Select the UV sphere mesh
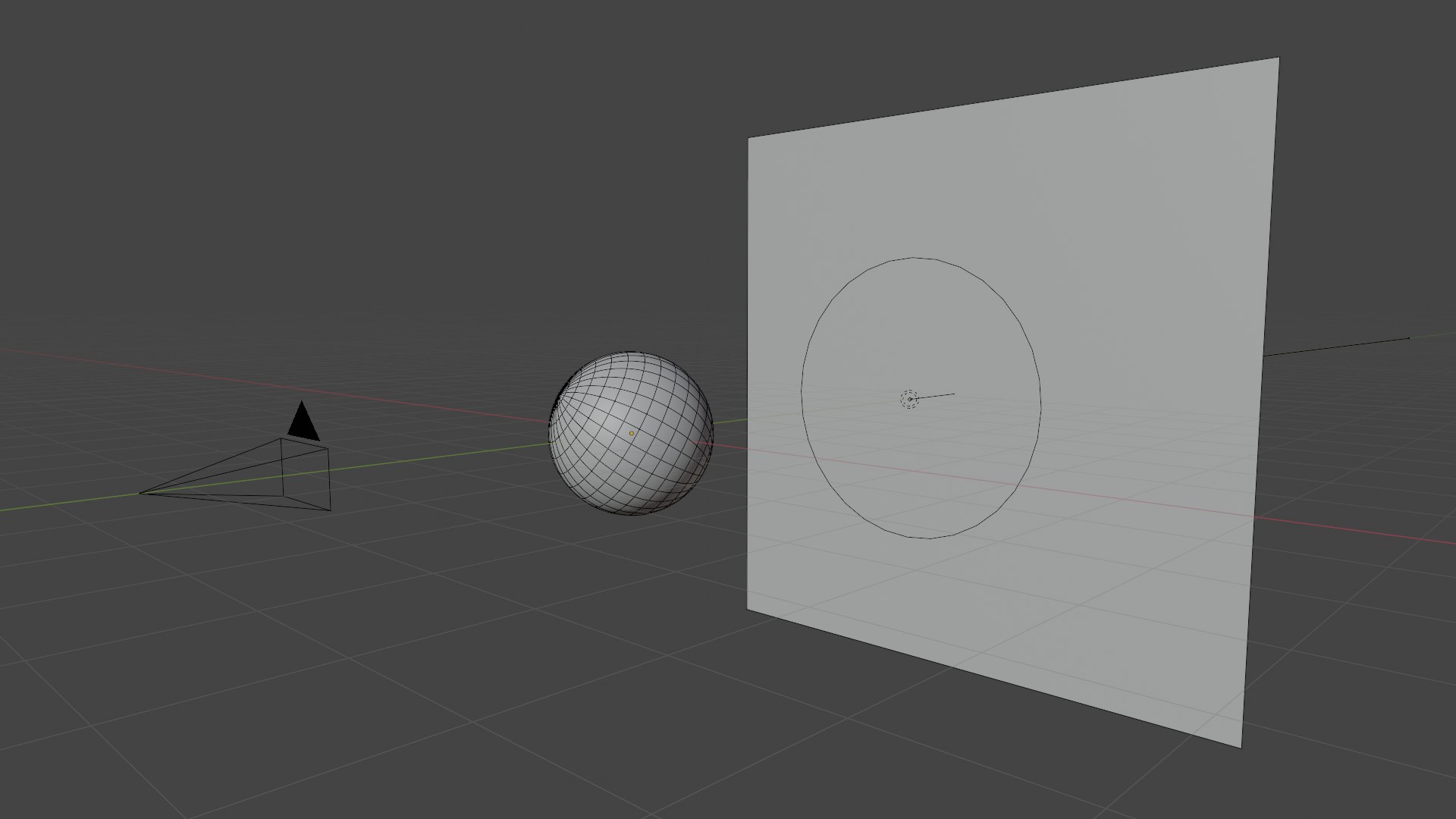Viewport: 1456px width, 819px height. tap(631, 434)
